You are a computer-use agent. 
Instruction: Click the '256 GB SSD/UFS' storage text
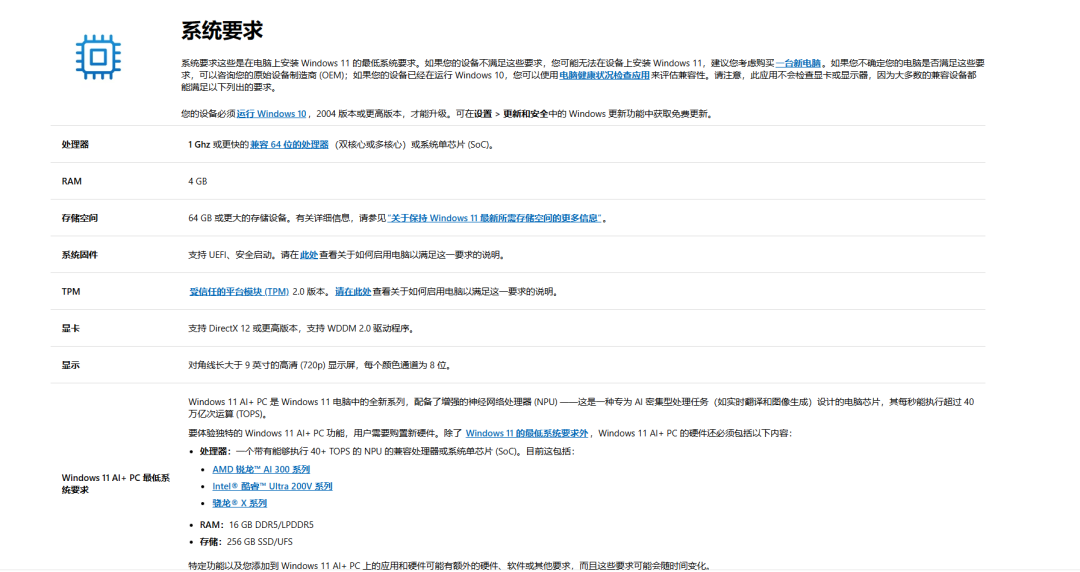pos(260,542)
